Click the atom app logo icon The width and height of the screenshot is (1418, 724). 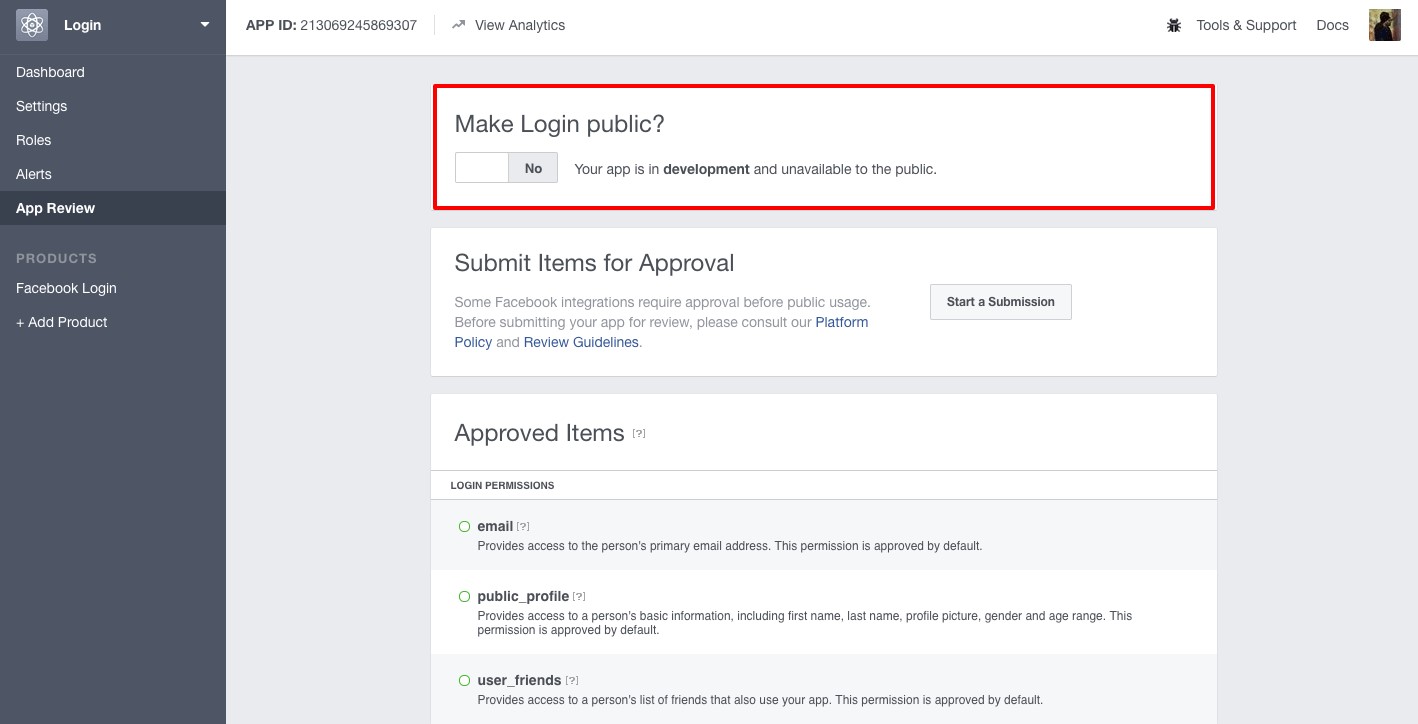pyautogui.click(x=32, y=25)
